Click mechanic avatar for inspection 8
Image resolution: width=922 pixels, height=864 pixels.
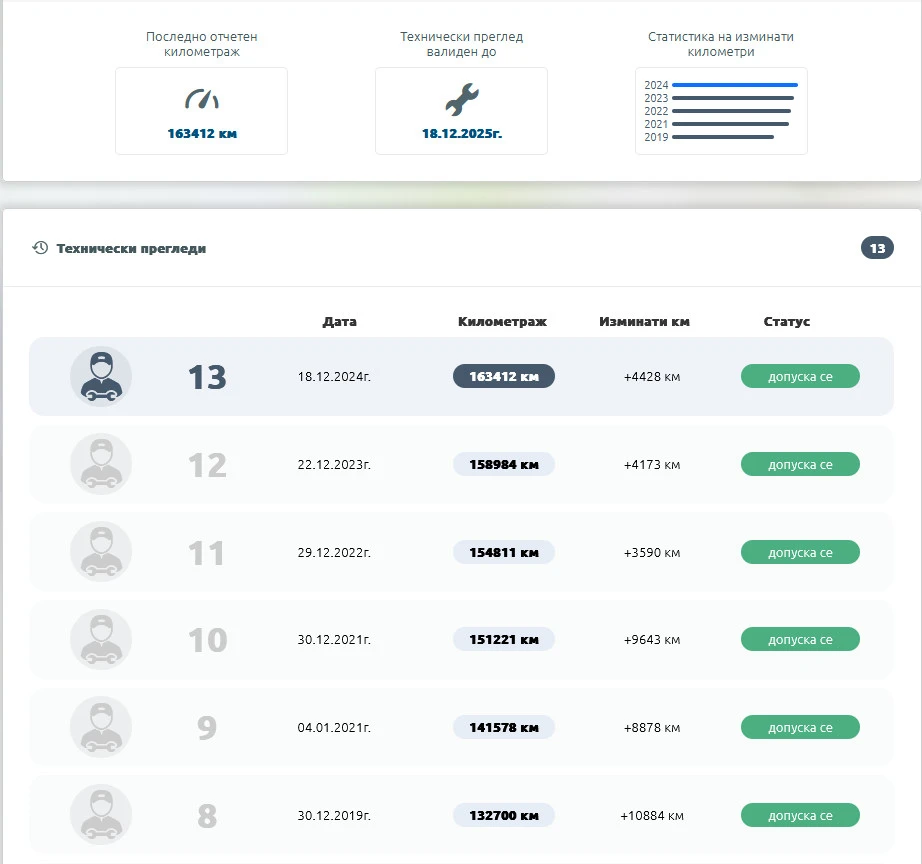tap(100, 815)
